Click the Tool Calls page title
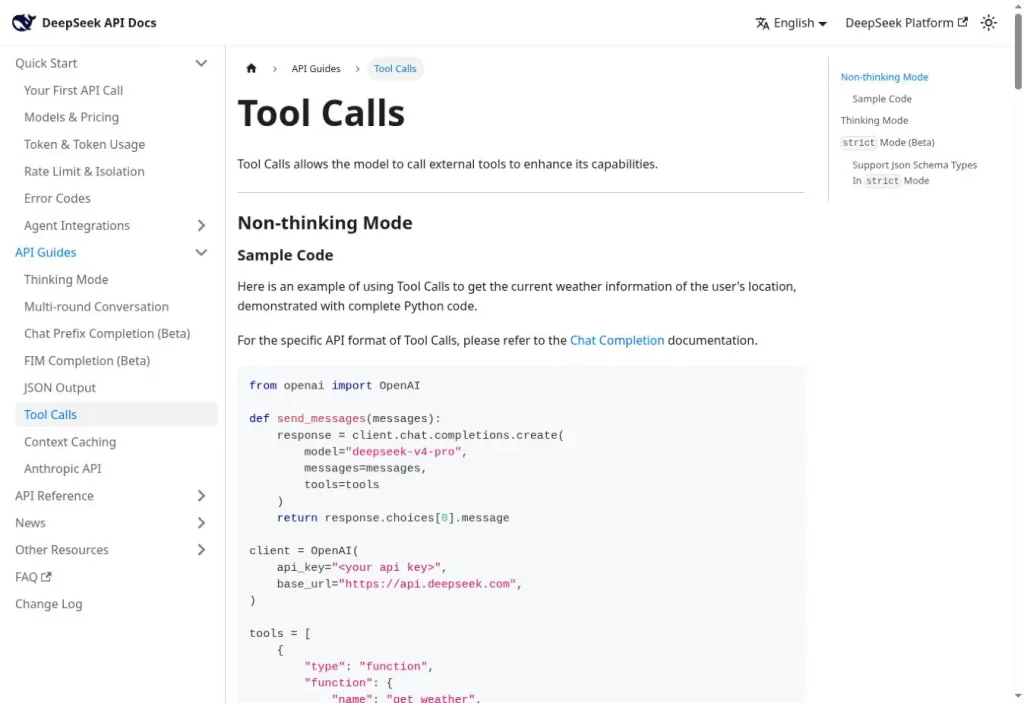 321,113
